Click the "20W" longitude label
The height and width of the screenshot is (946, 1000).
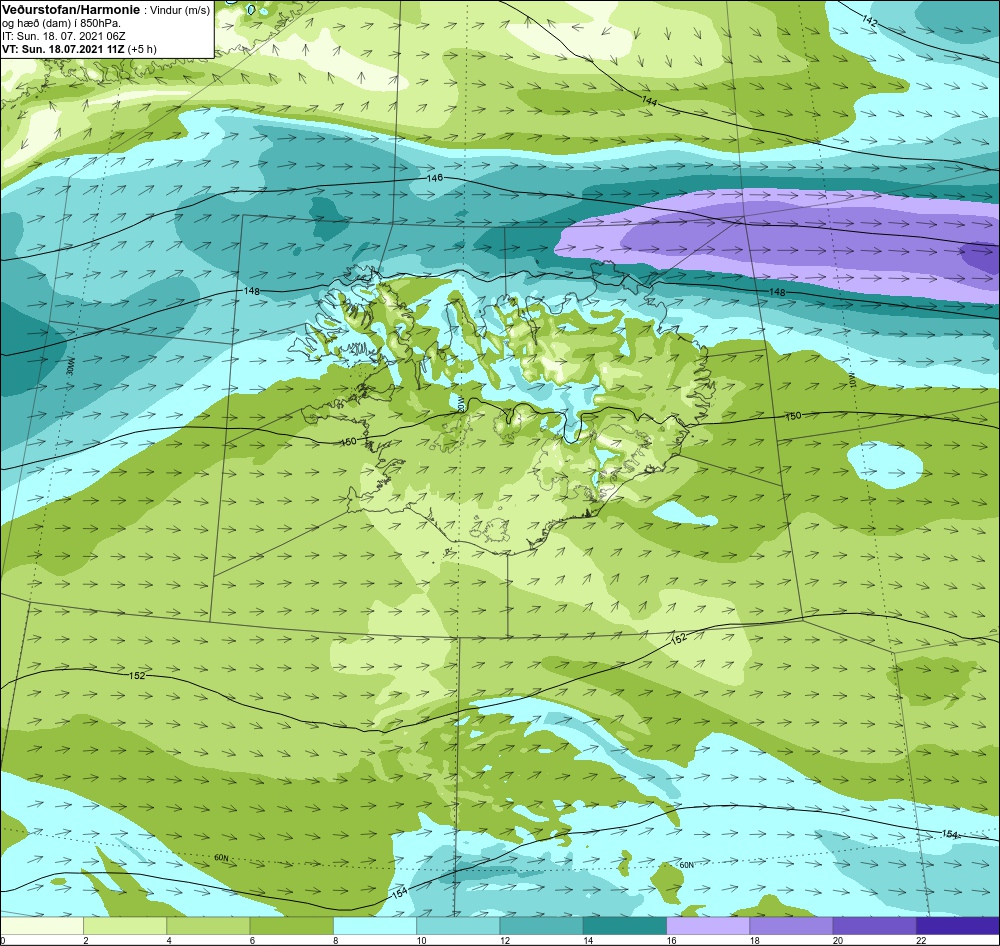pos(460,404)
